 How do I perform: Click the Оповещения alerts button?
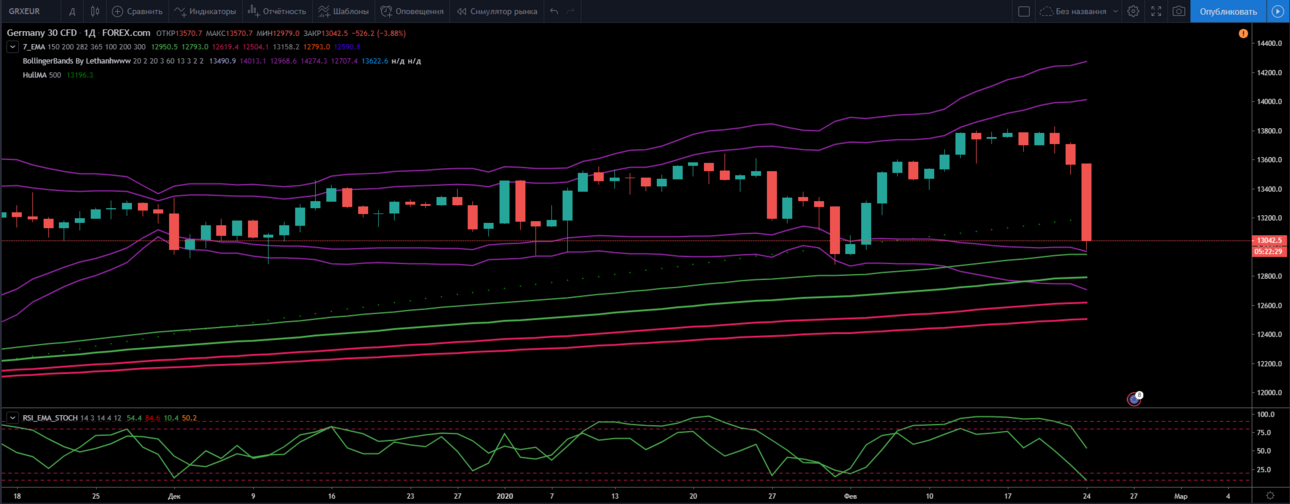pos(411,11)
